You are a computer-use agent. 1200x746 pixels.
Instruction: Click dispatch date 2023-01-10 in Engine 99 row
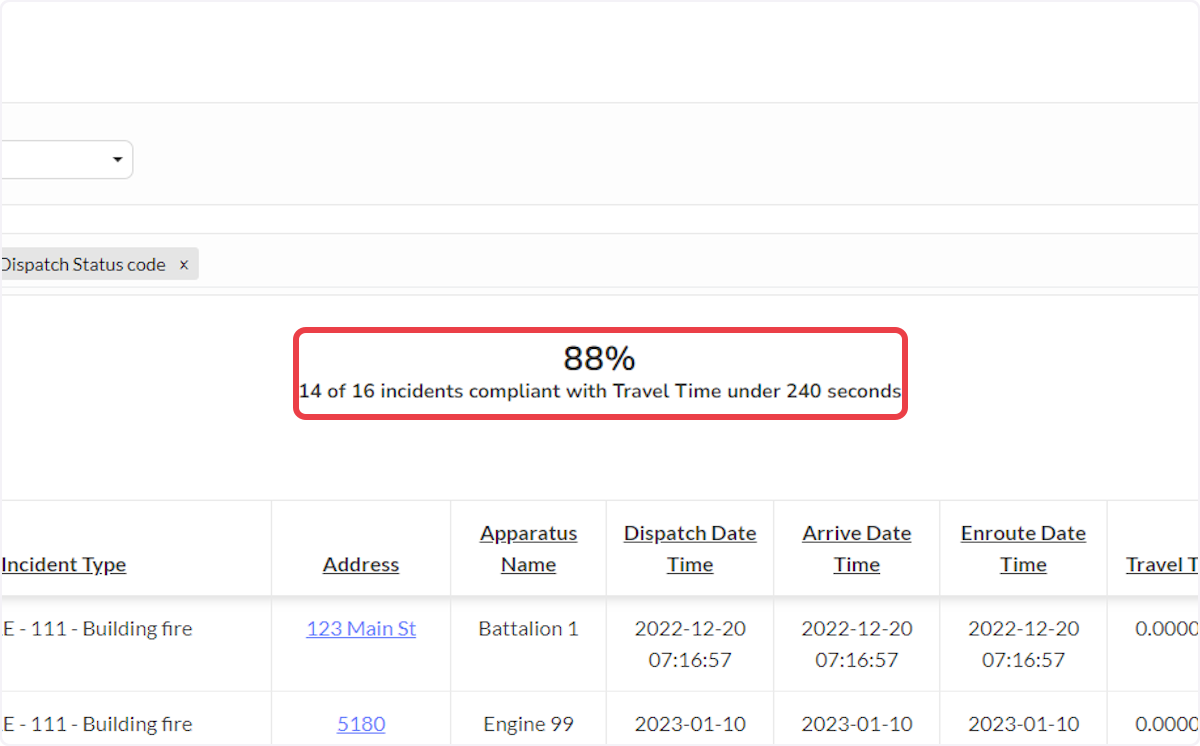690,724
